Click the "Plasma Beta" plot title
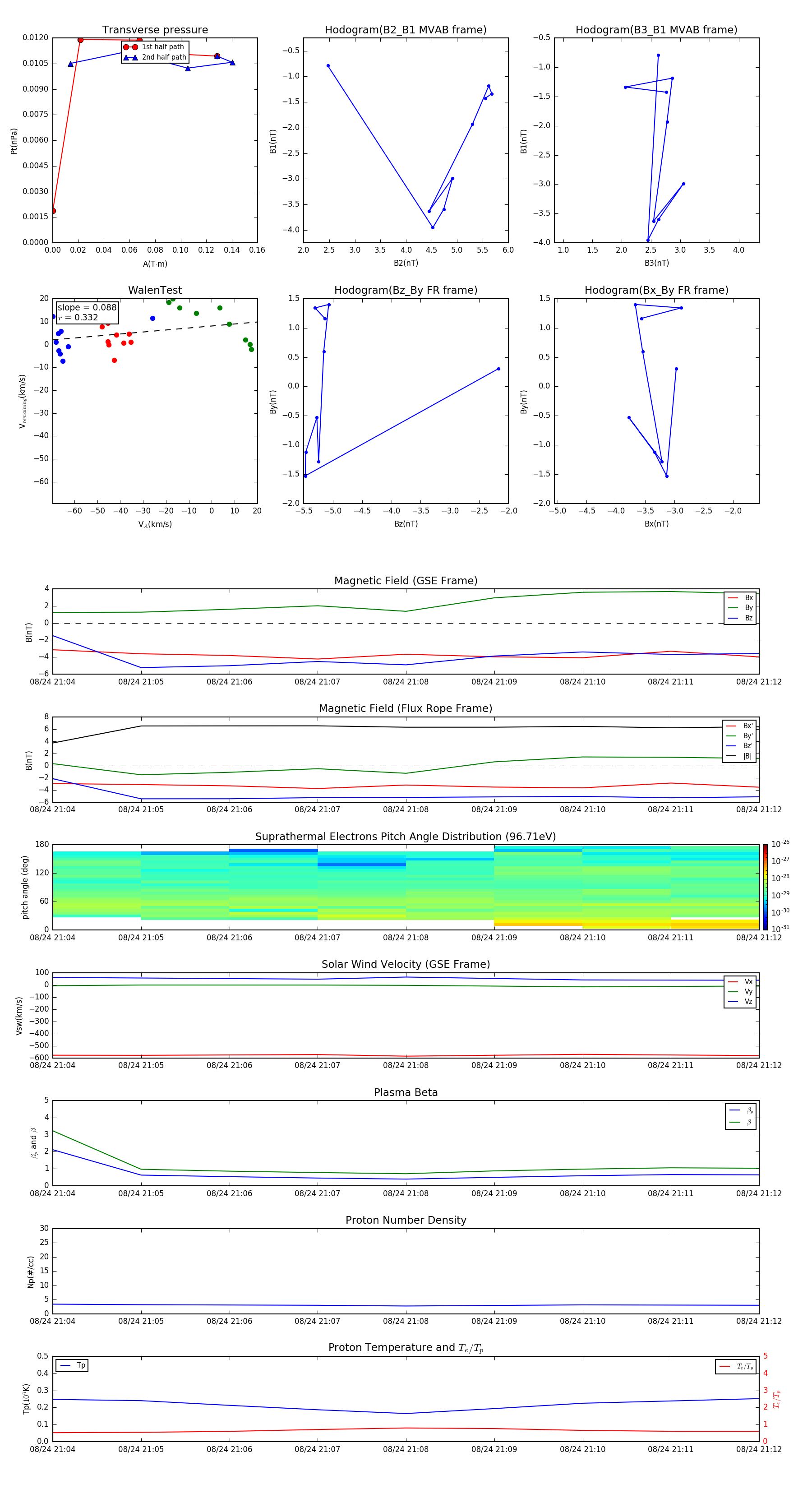The height and width of the screenshot is (1489, 812). pyautogui.click(x=406, y=1092)
